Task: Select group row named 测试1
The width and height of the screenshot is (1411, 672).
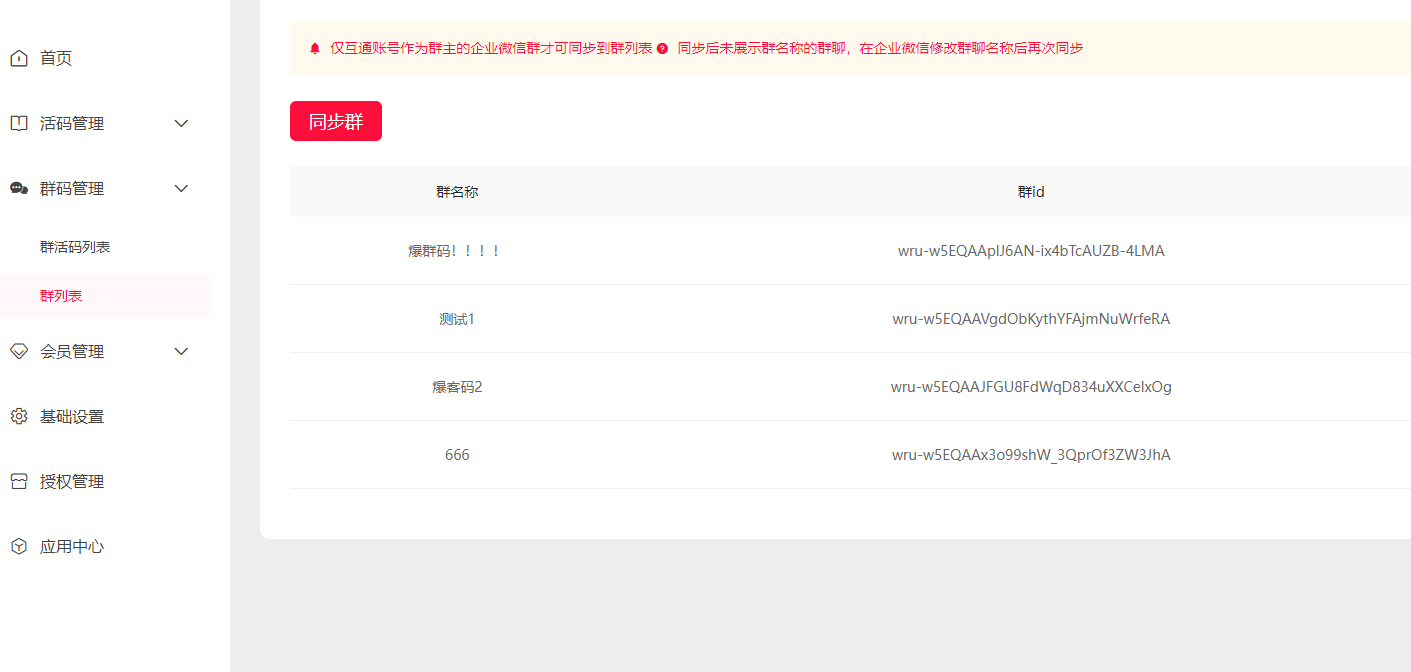Action: [457, 319]
